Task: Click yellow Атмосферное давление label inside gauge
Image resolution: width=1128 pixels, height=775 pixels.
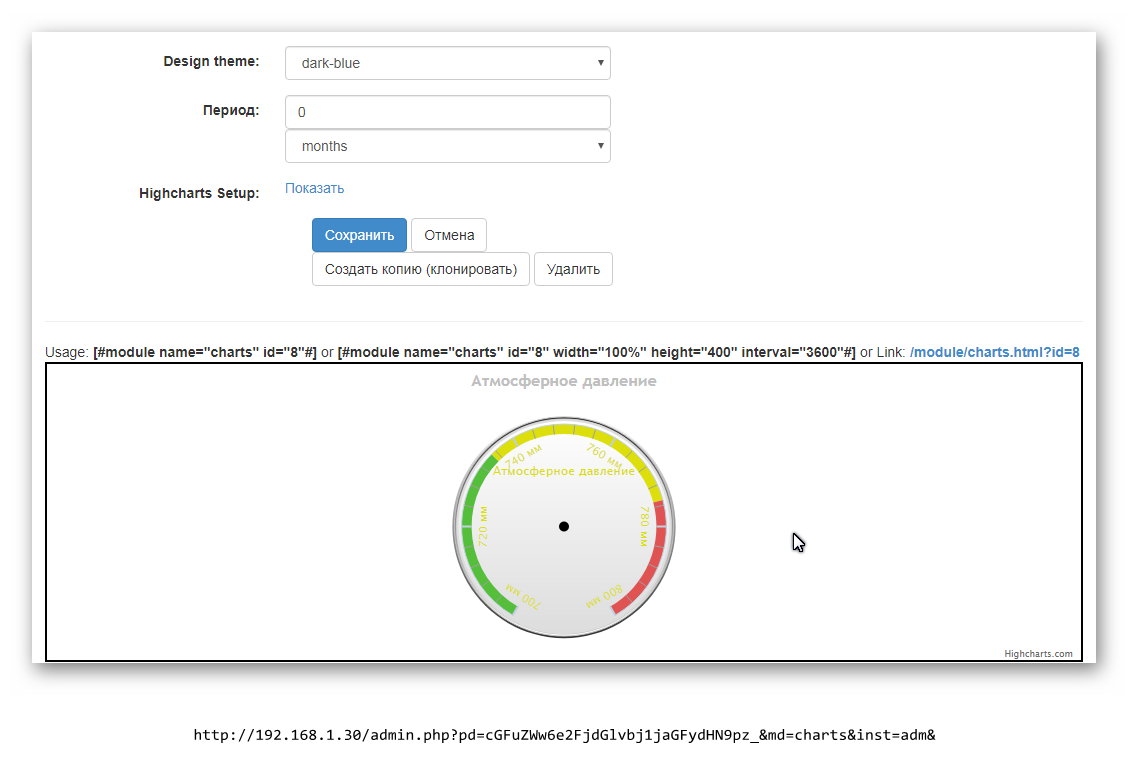Action: [x=564, y=471]
